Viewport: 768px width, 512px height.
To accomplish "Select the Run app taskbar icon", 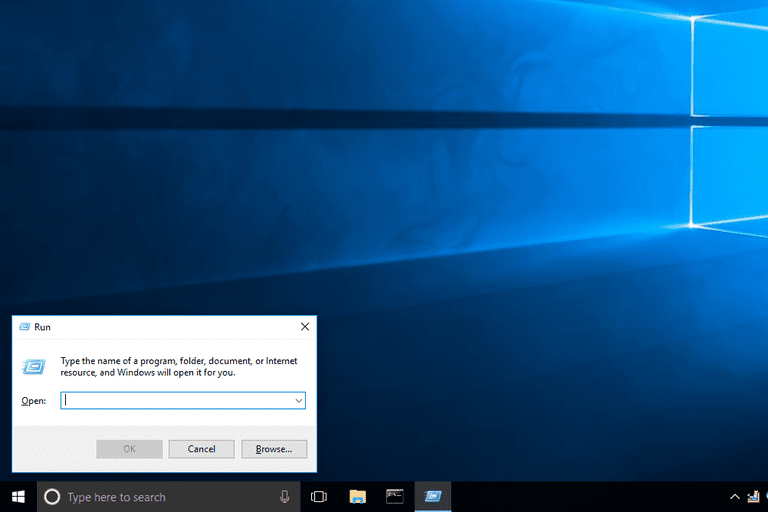I will (433, 497).
